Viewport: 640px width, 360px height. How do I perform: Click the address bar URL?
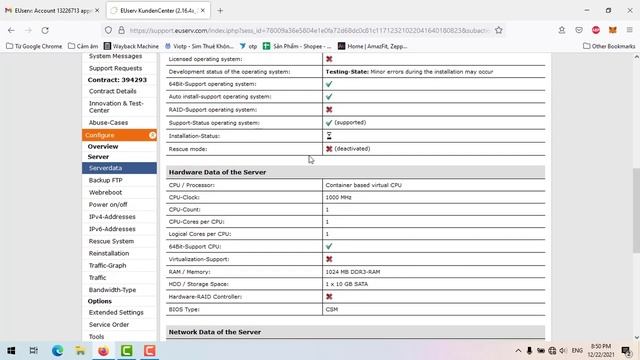pos(309,30)
